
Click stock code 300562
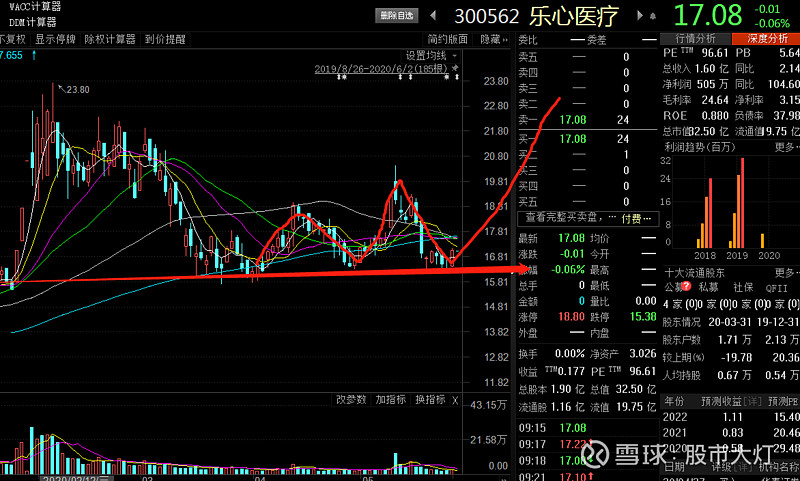tap(487, 16)
